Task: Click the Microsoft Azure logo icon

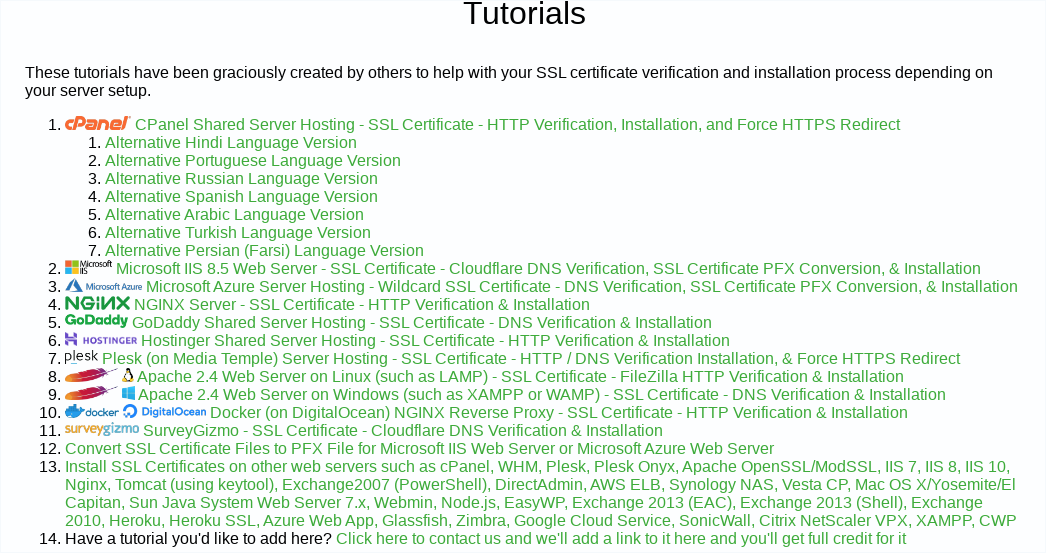Action: (103, 286)
